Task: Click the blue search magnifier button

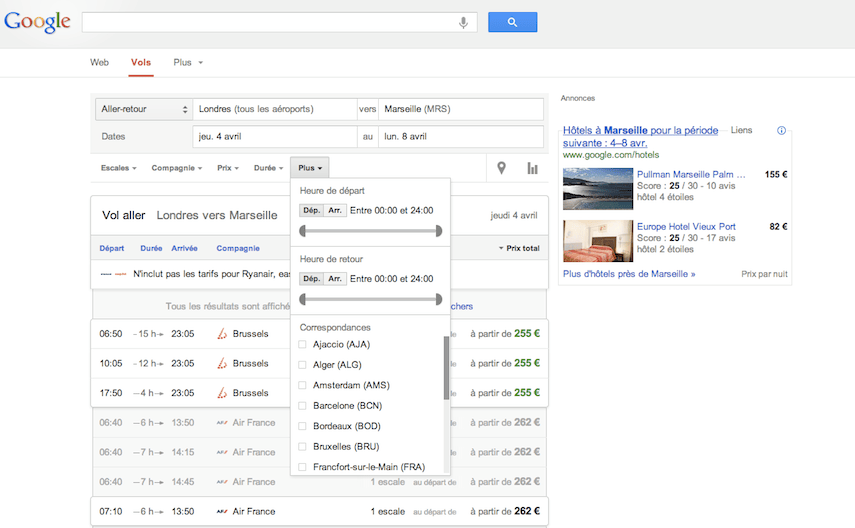Action: 512,22
